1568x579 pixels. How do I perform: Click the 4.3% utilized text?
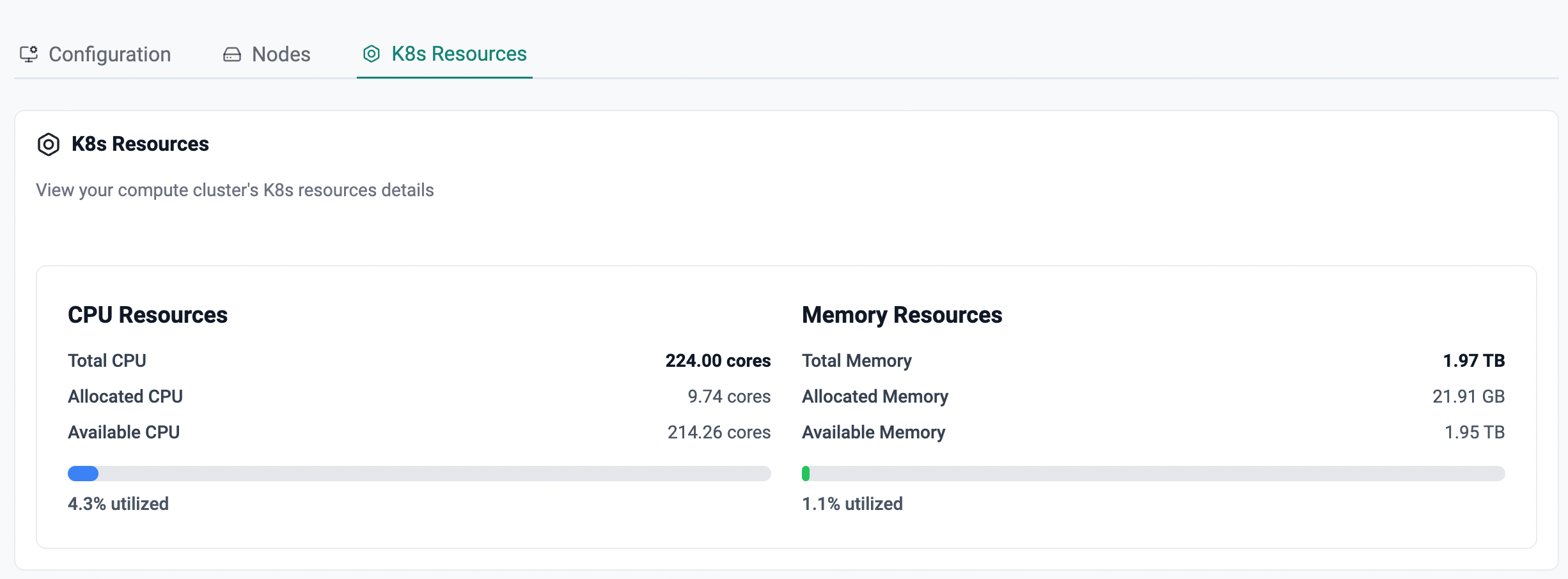click(x=118, y=504)
